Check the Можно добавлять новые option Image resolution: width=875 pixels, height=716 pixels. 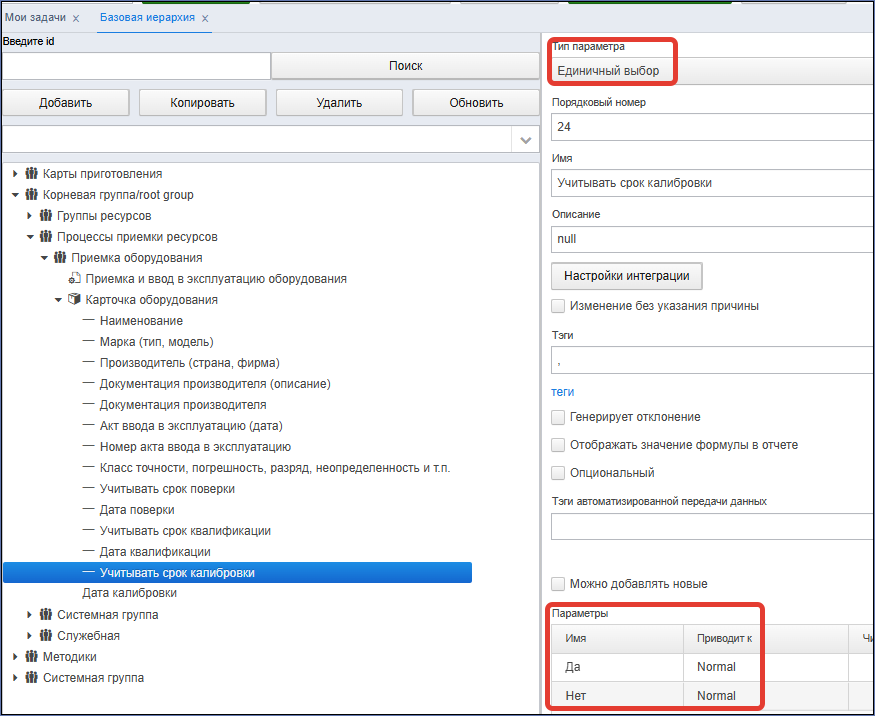point(557,584)
